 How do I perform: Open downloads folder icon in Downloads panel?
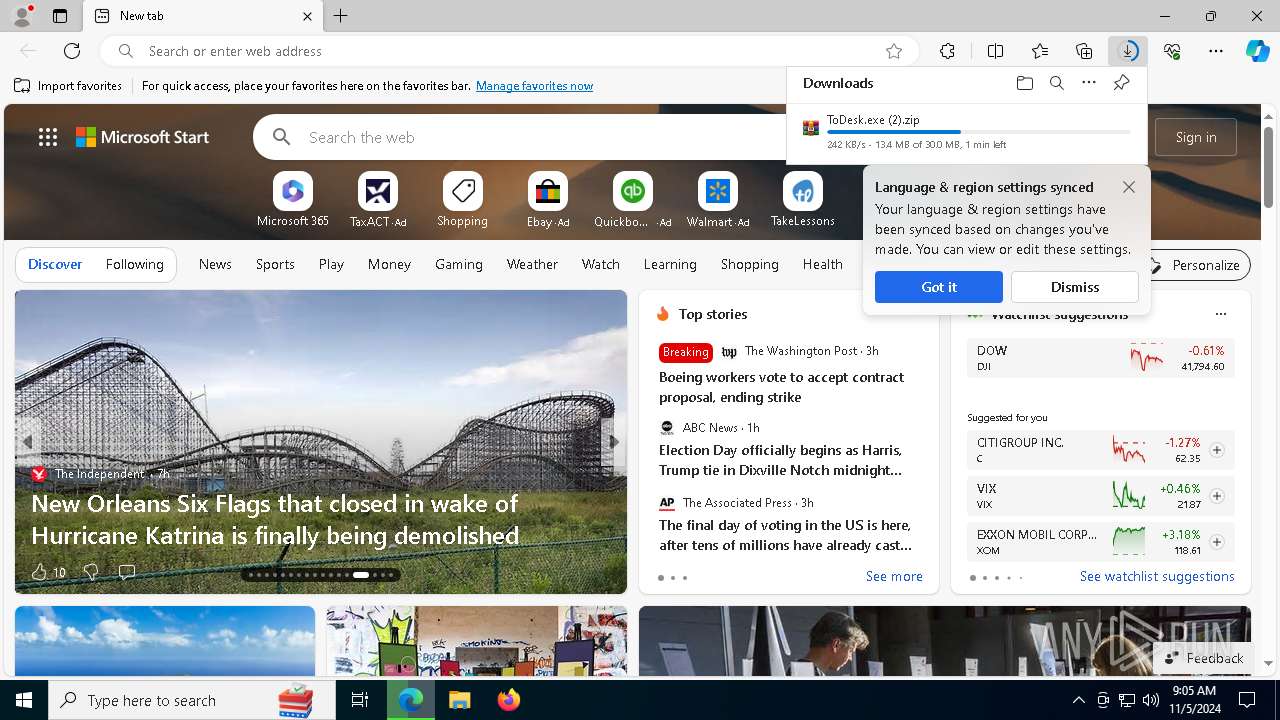click(x=1025, y=83)
